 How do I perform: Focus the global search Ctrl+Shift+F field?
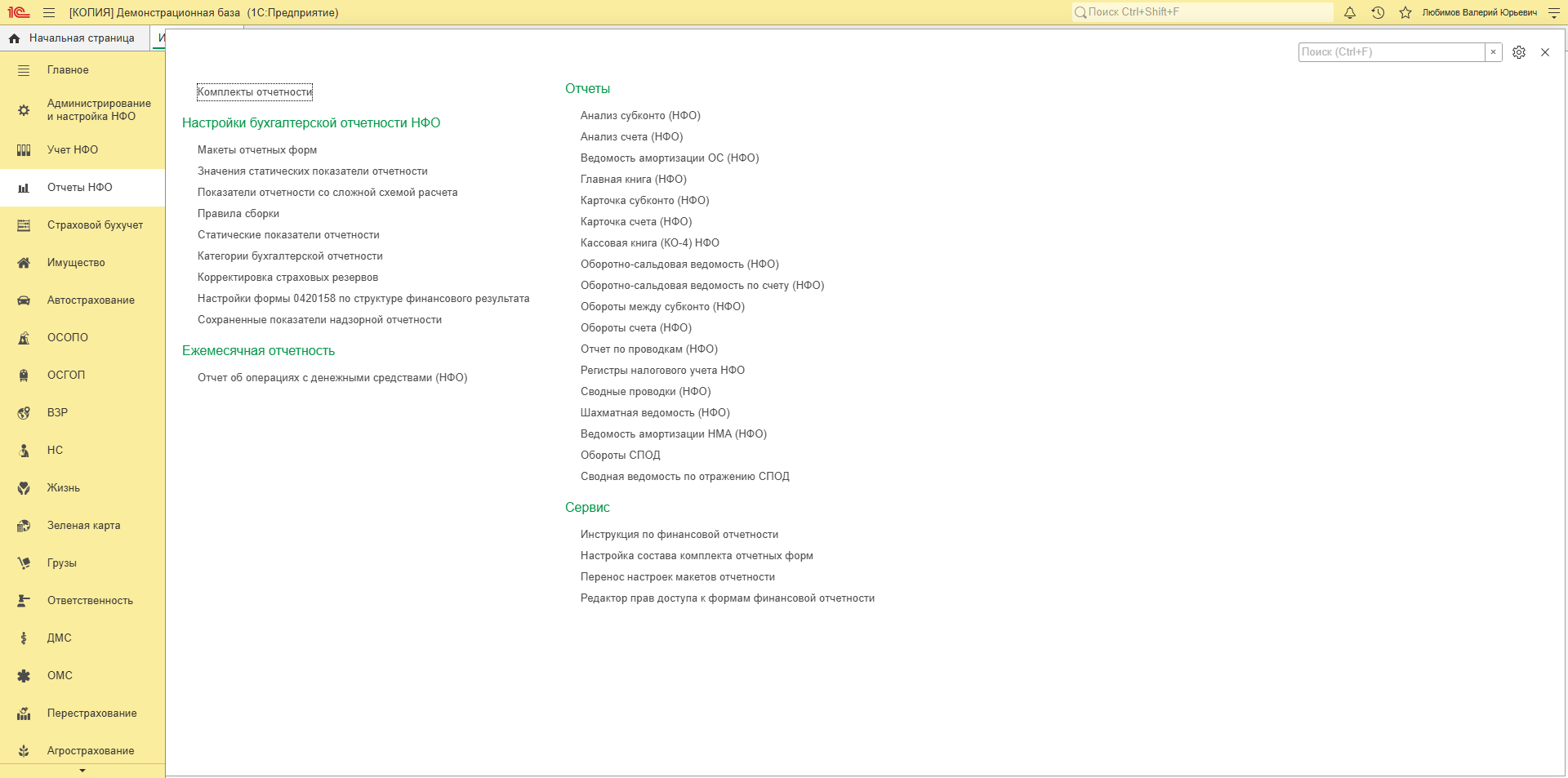(x=1203, y=12)
